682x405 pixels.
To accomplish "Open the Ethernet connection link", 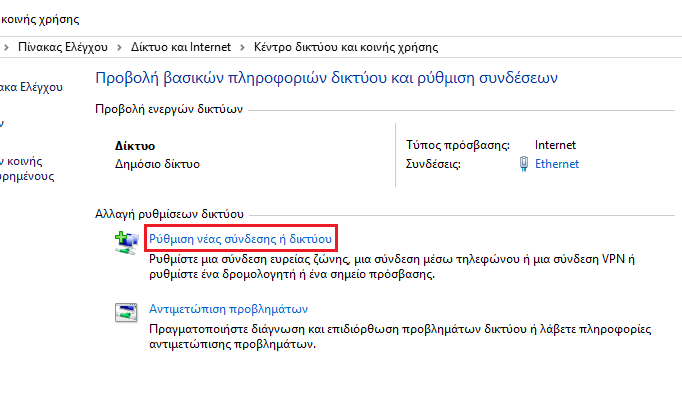I will click(x=557, y=164).
